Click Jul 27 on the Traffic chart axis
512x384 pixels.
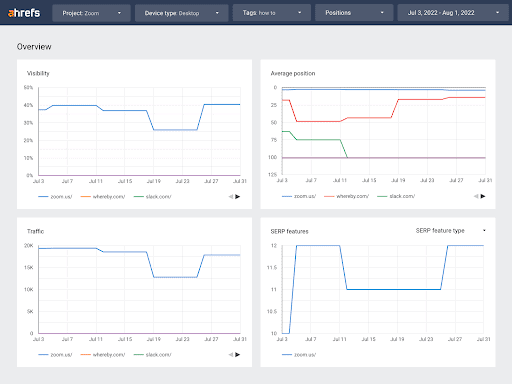tap(211, 339)
